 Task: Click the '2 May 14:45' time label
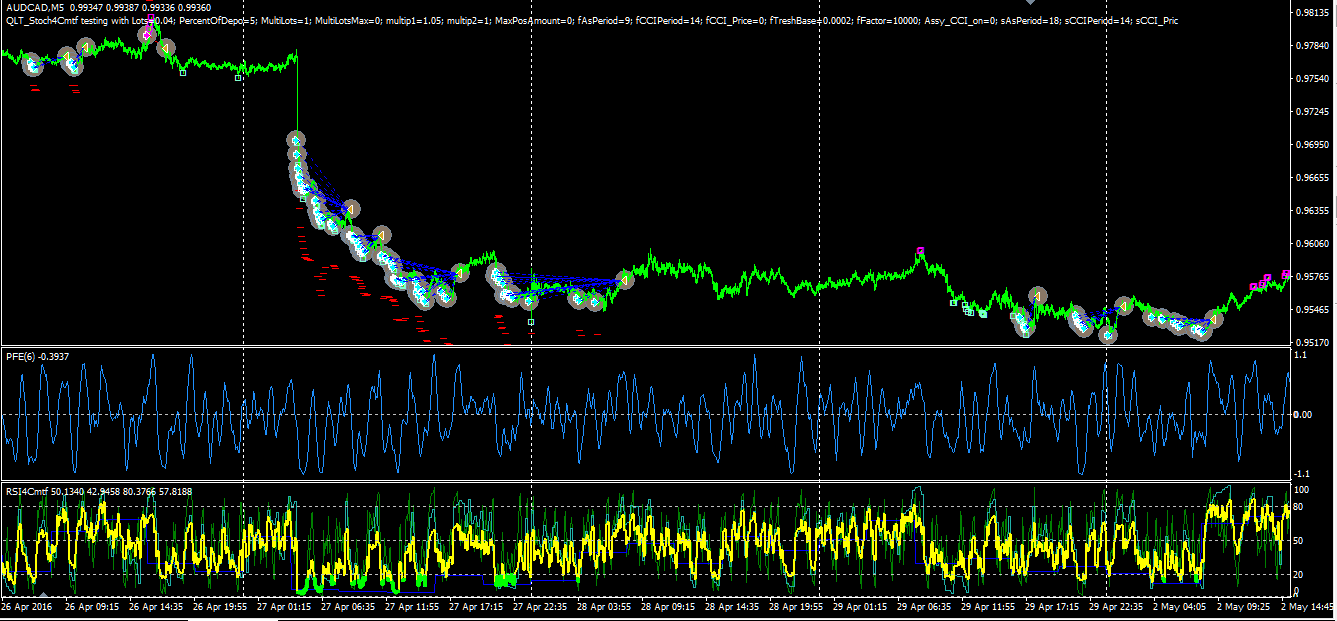tap(1308, 607)
